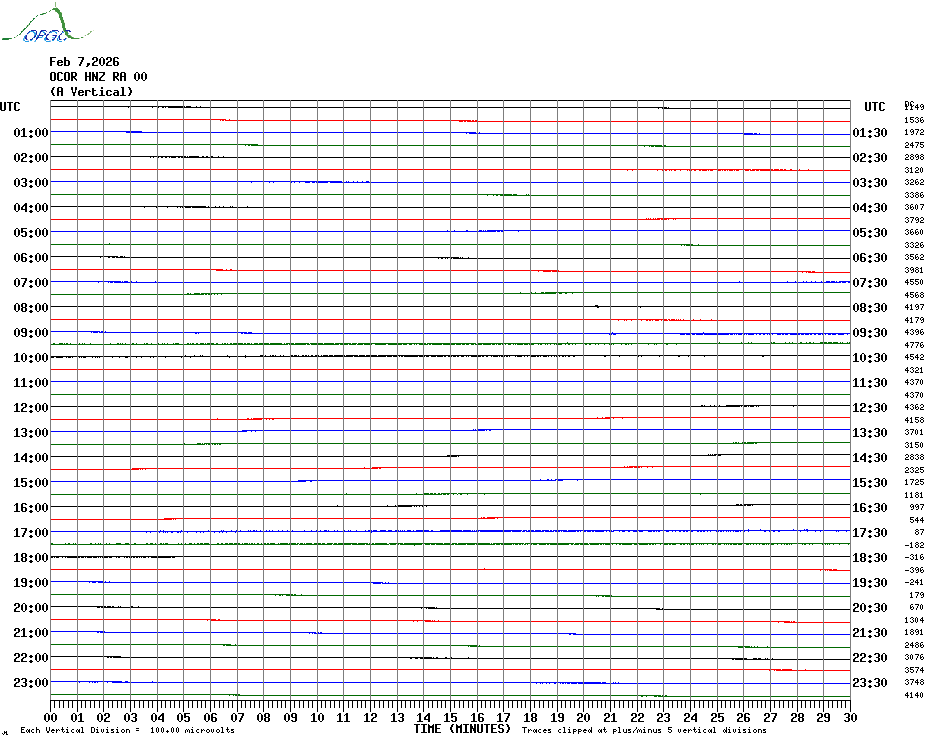Click the '12:00' hour label

tap(31, 408)
